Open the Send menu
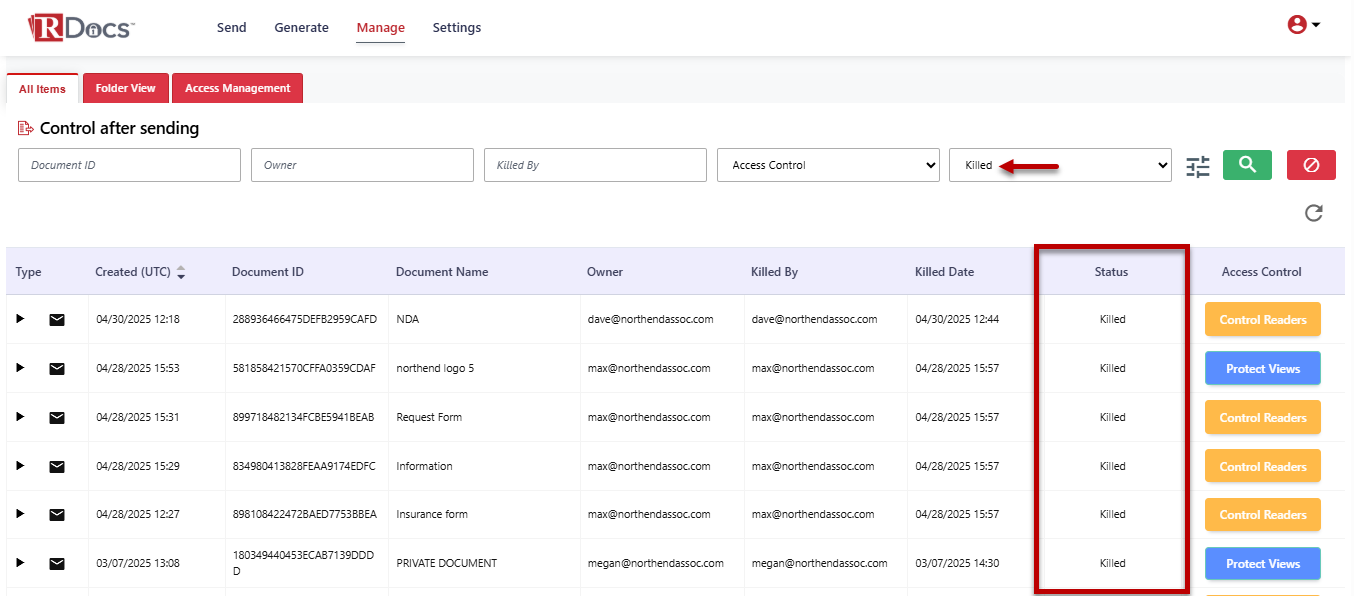Screen dimensions: 1354x596 coord(231,28)
